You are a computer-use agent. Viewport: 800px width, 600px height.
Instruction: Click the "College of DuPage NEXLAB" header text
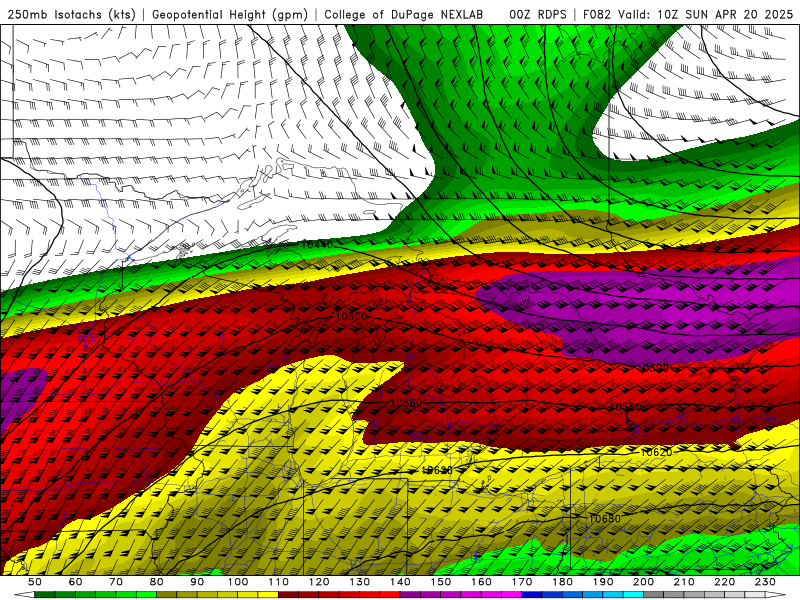tap(403, 14)
